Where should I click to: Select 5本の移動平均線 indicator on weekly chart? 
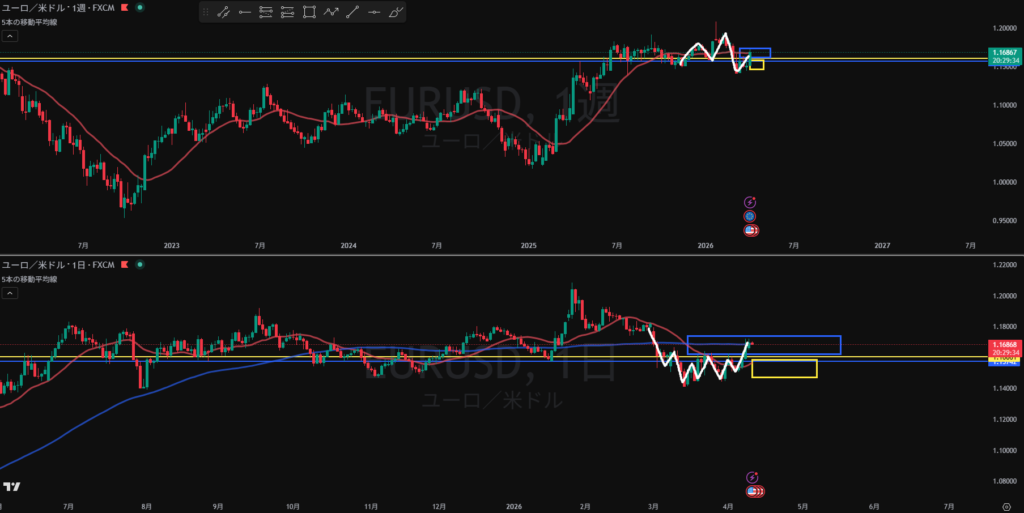click(29, 21)
